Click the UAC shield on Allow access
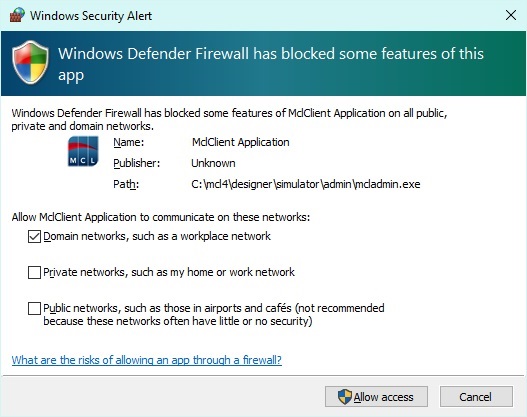The height and width of the screenshot is (417, 527). click(344, 397)
